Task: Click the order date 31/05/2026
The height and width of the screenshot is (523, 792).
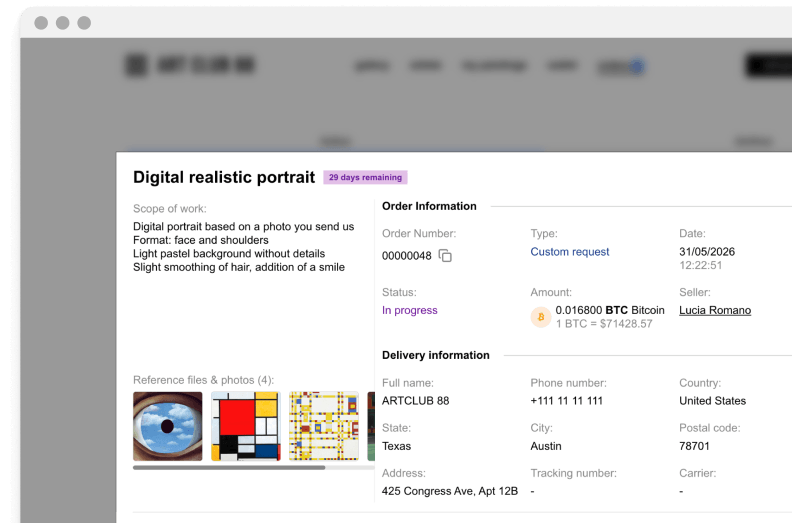Action: point(707,252)
